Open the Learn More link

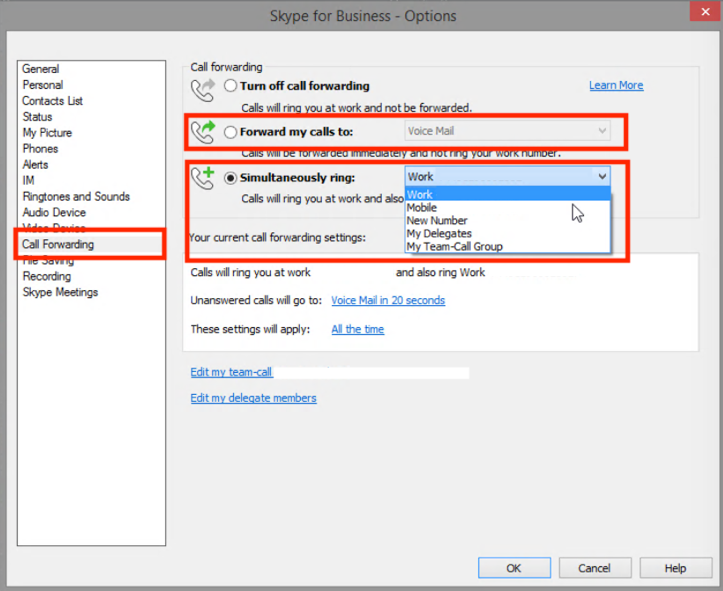616,85
